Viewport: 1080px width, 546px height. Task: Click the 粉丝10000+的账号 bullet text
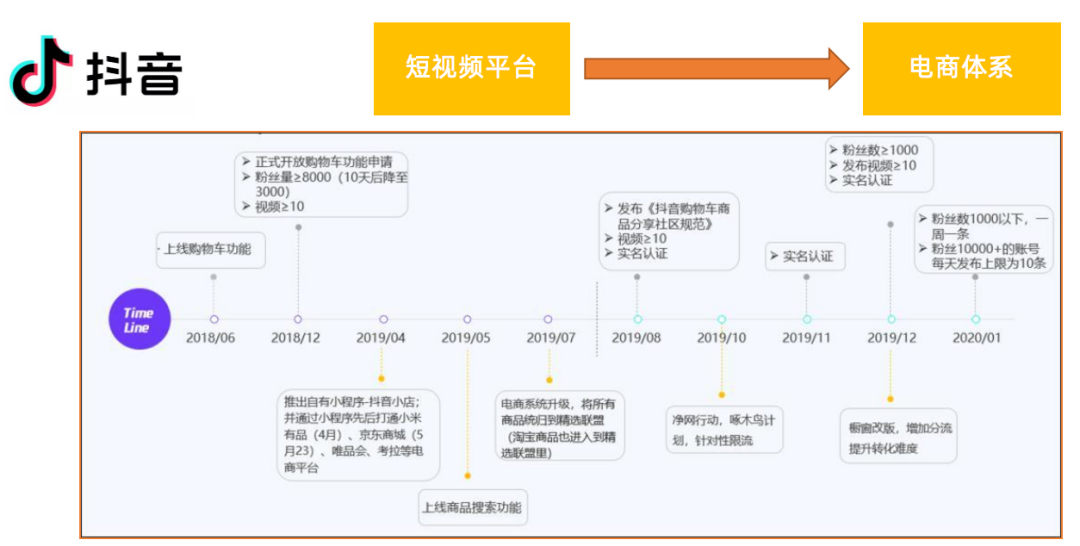[984, 256]
